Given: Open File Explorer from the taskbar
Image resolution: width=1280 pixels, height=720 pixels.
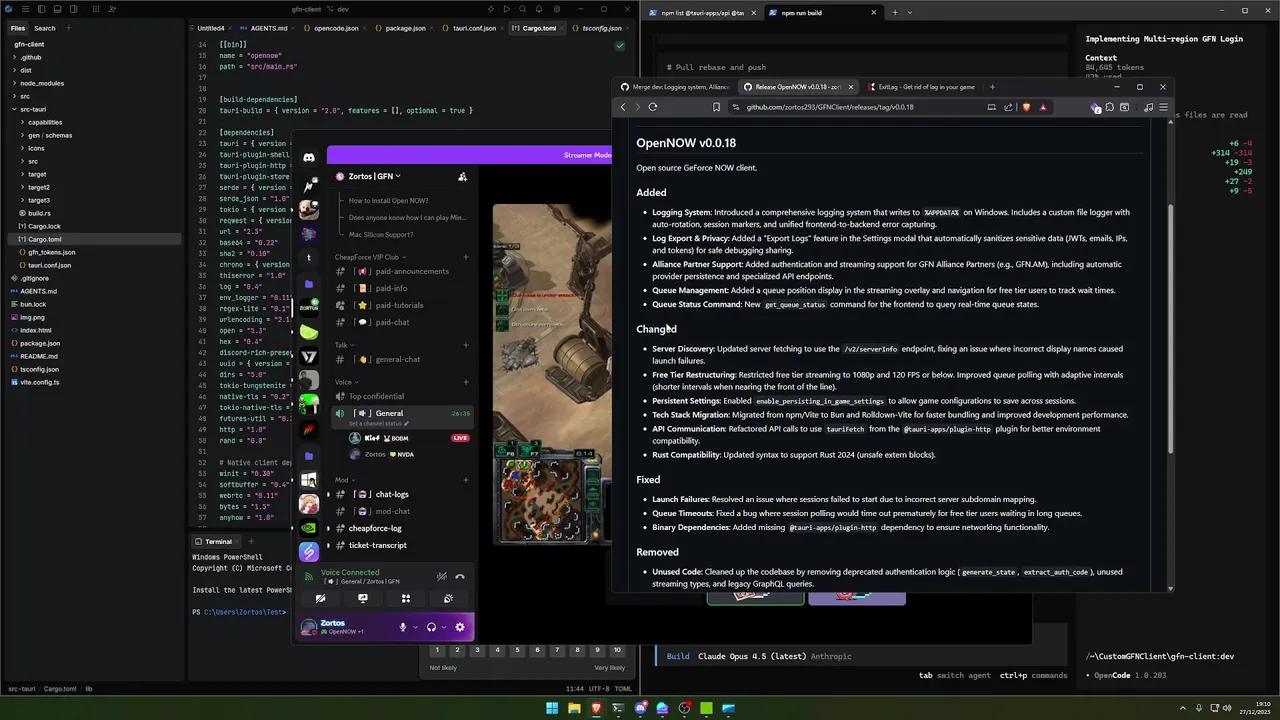Looking at the screenshot, I should pos(574,708).
